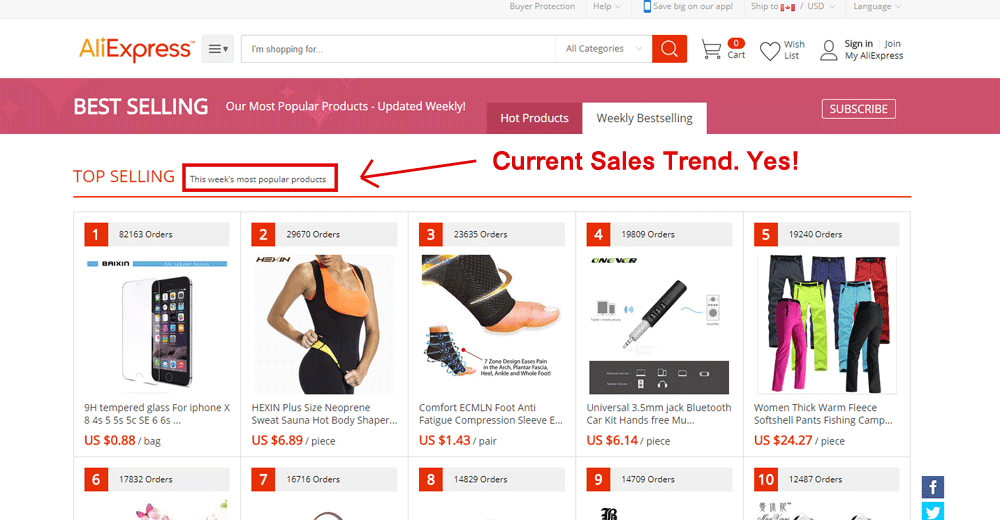Click the "23635 Orders" label
This screenshot has width=1000, height=520.
(x=481, y=234)
